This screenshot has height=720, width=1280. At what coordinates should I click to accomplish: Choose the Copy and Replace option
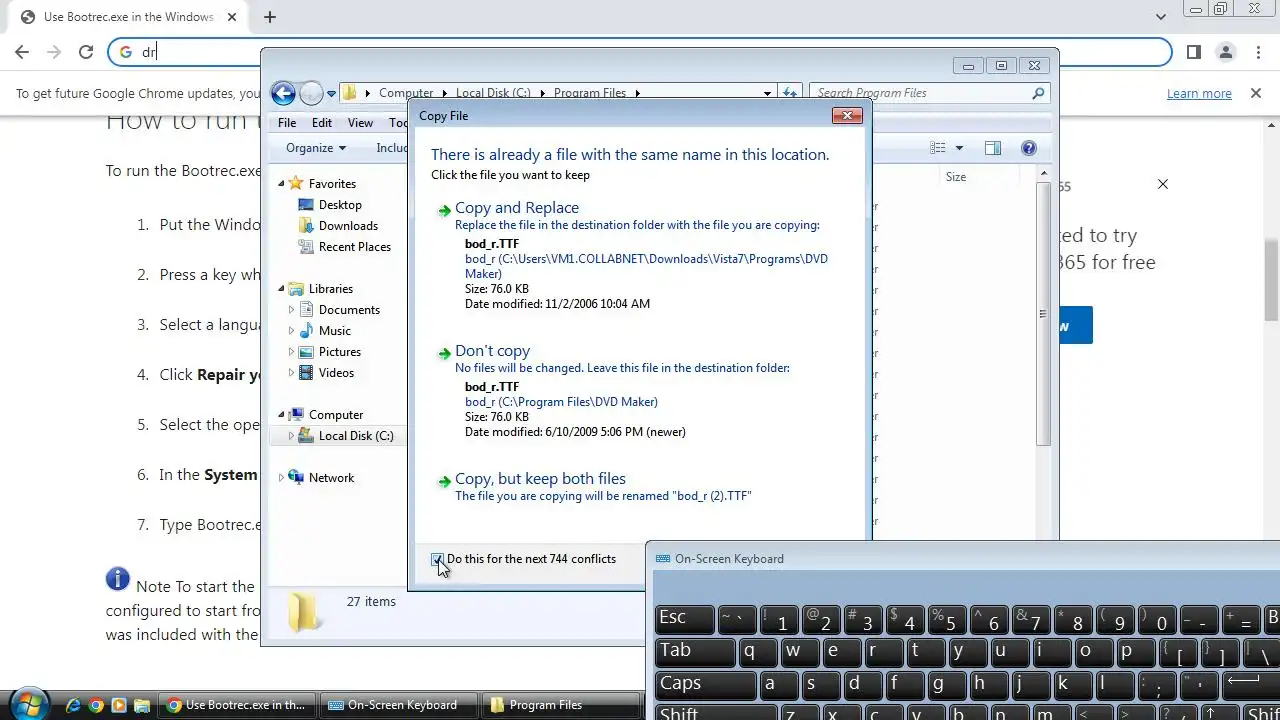click(516, 208)
